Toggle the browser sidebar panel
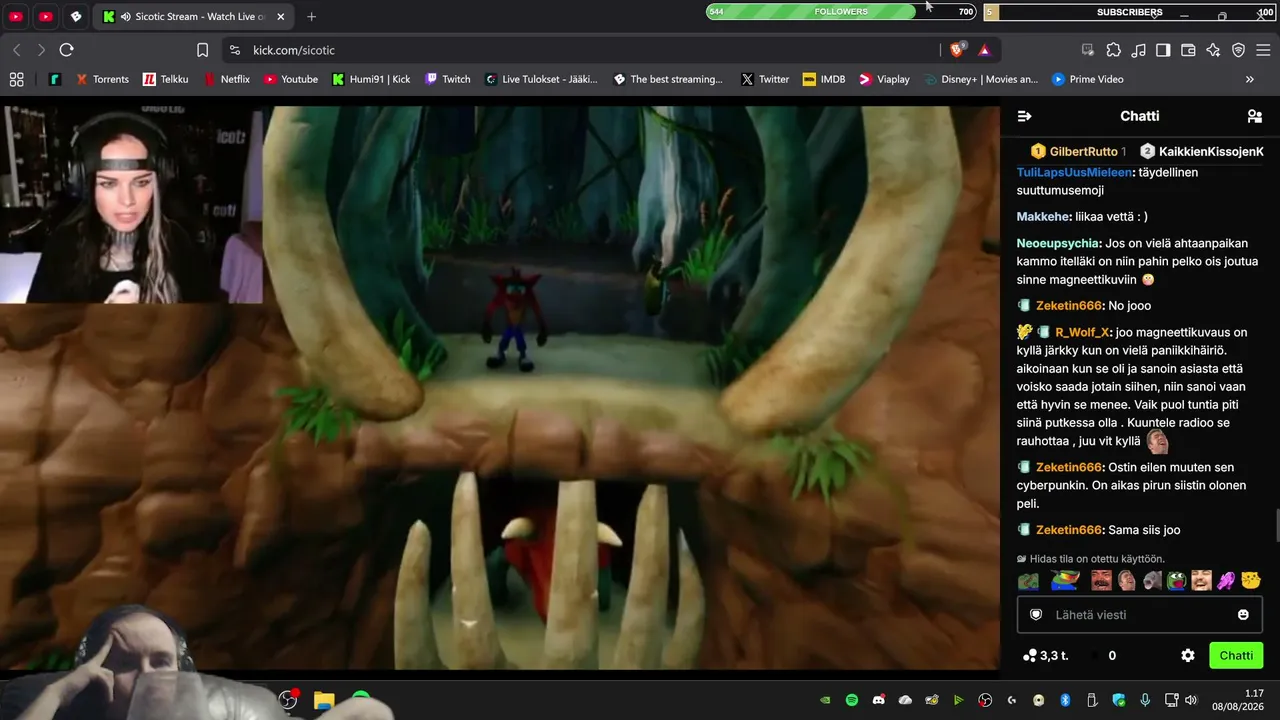The width and height of the screenshot is (1280, 720). point(1163,50)
